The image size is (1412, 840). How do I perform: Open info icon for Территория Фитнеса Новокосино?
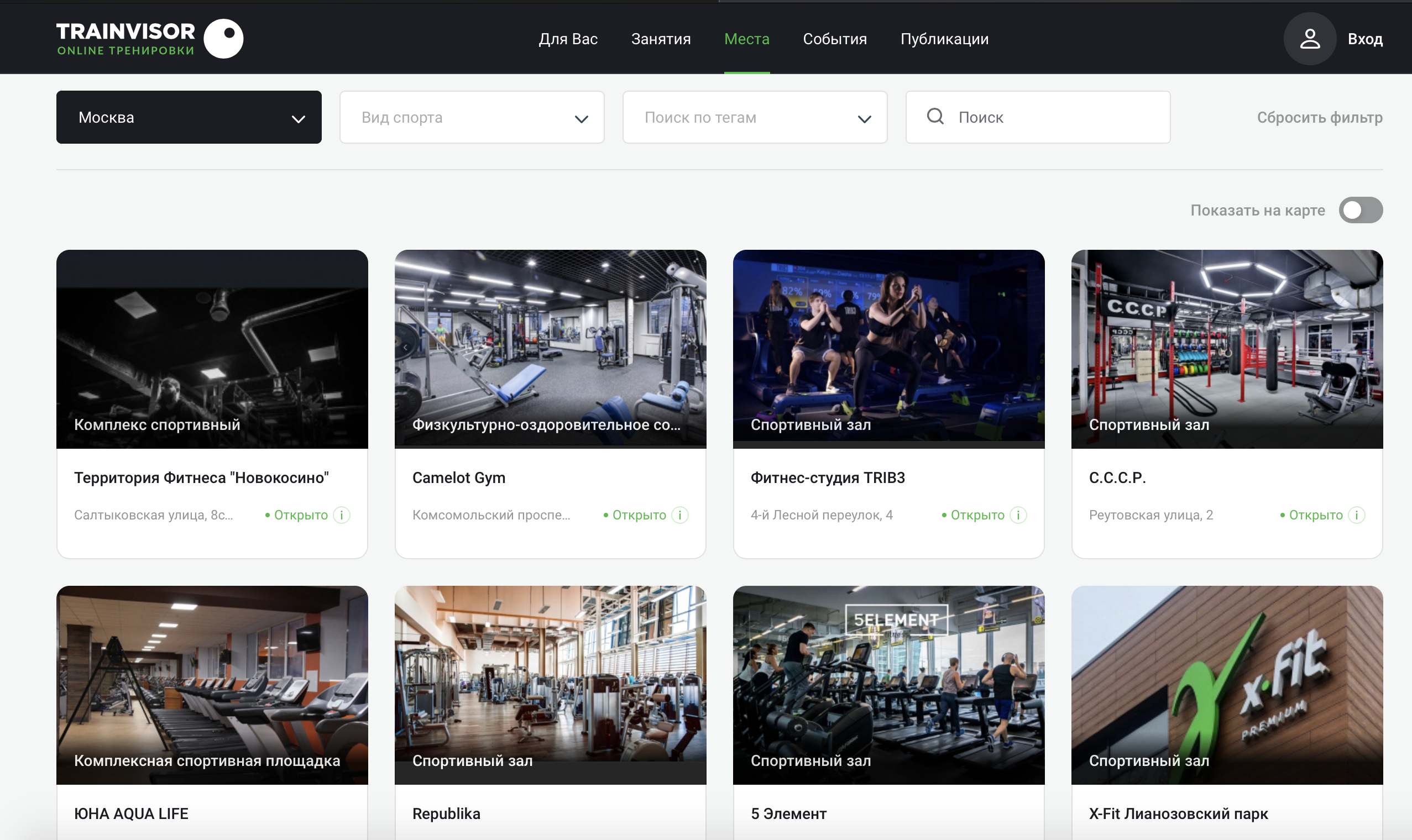[x=342, y=515]
